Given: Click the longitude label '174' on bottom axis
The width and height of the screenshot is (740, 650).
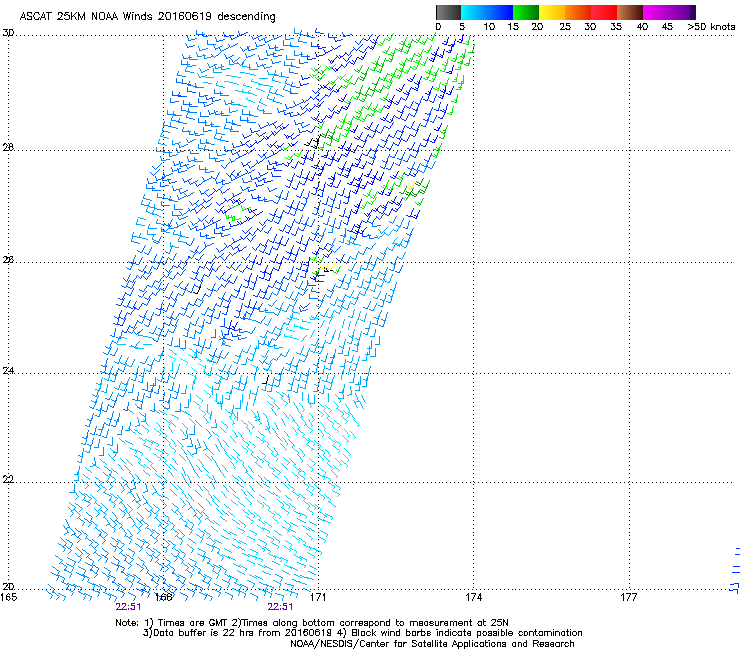Looking at the screenshot, I should tap(473, 598).
